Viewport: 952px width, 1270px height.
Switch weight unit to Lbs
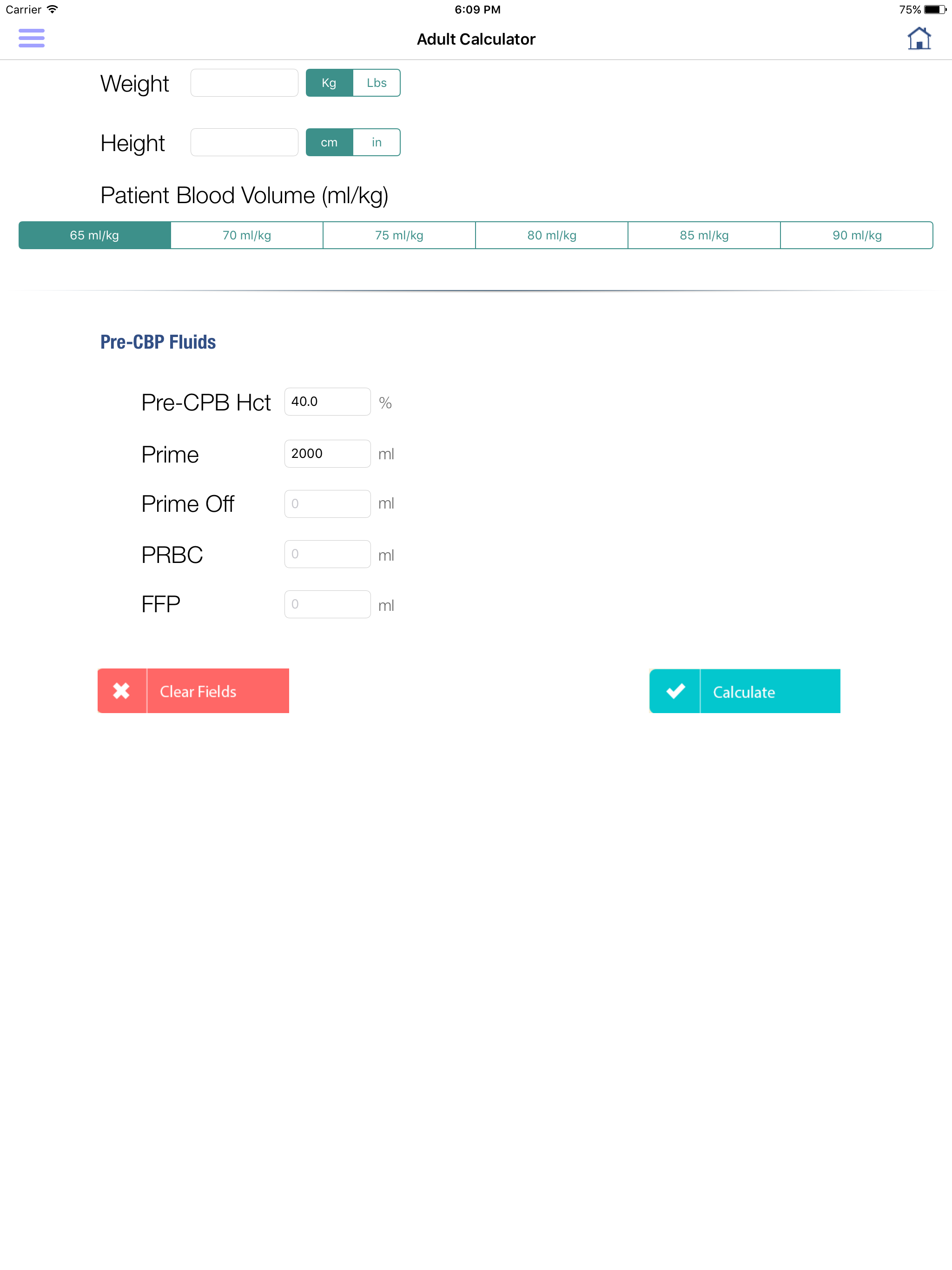click(377, 83)
